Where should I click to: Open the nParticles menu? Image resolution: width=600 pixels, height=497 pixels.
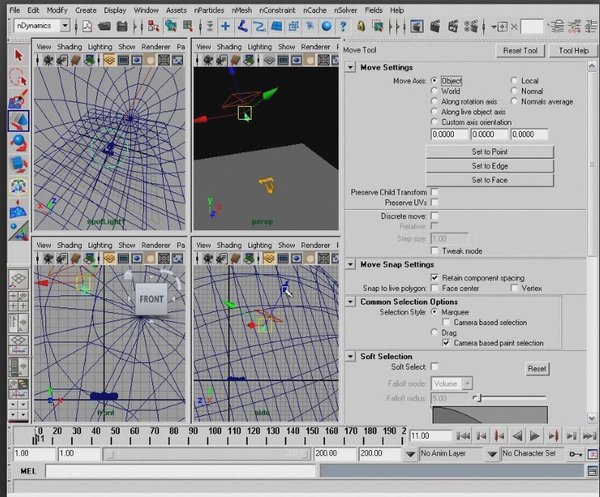[209, 9]
